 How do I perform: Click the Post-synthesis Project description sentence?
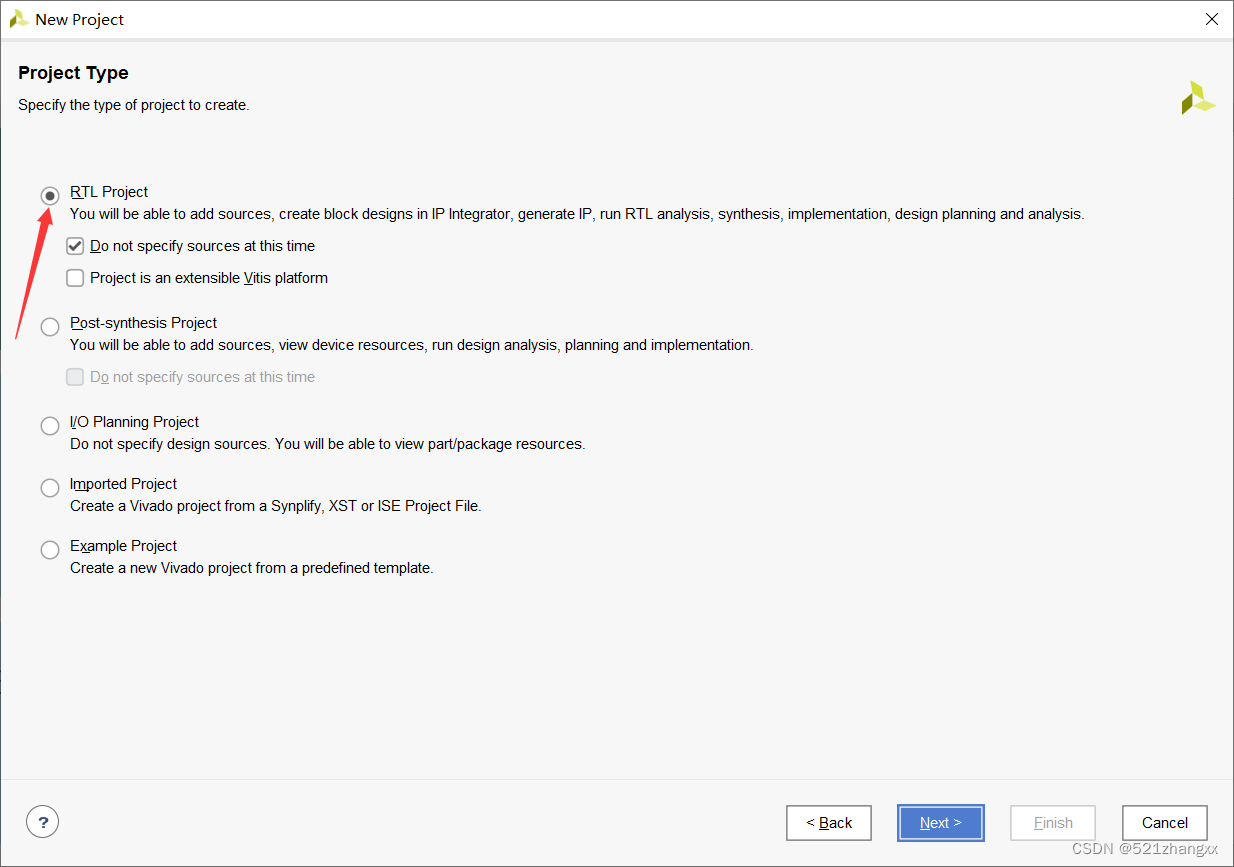pyautogui.click(x=411, y=345)
